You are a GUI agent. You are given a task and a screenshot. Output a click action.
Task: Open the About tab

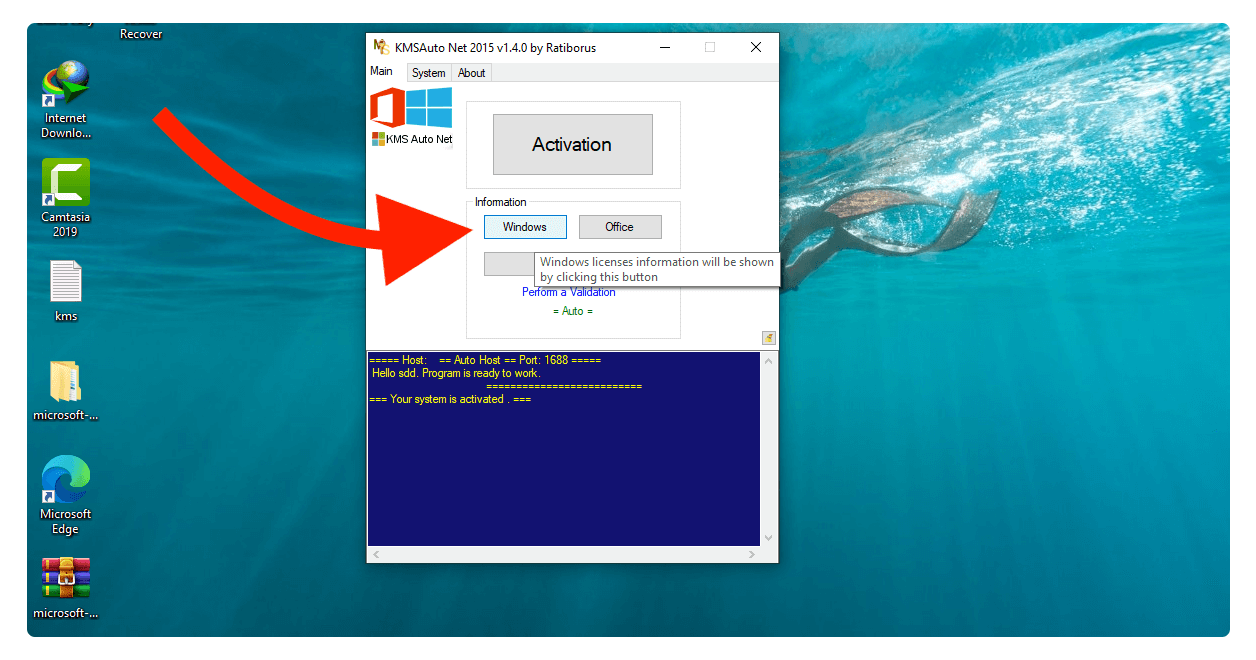tap(471, 73)
